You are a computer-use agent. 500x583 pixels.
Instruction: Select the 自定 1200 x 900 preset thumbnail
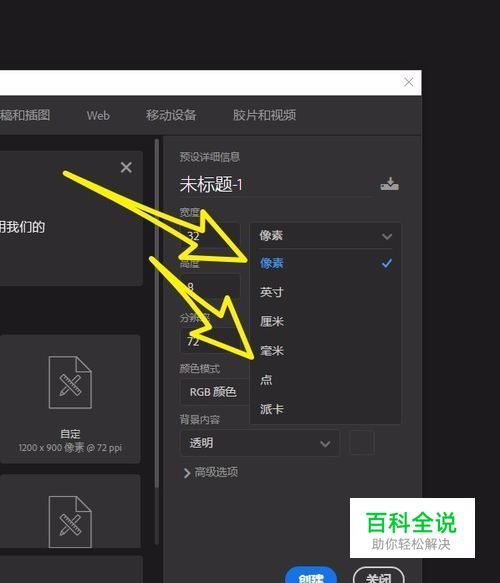pos(70,399)
